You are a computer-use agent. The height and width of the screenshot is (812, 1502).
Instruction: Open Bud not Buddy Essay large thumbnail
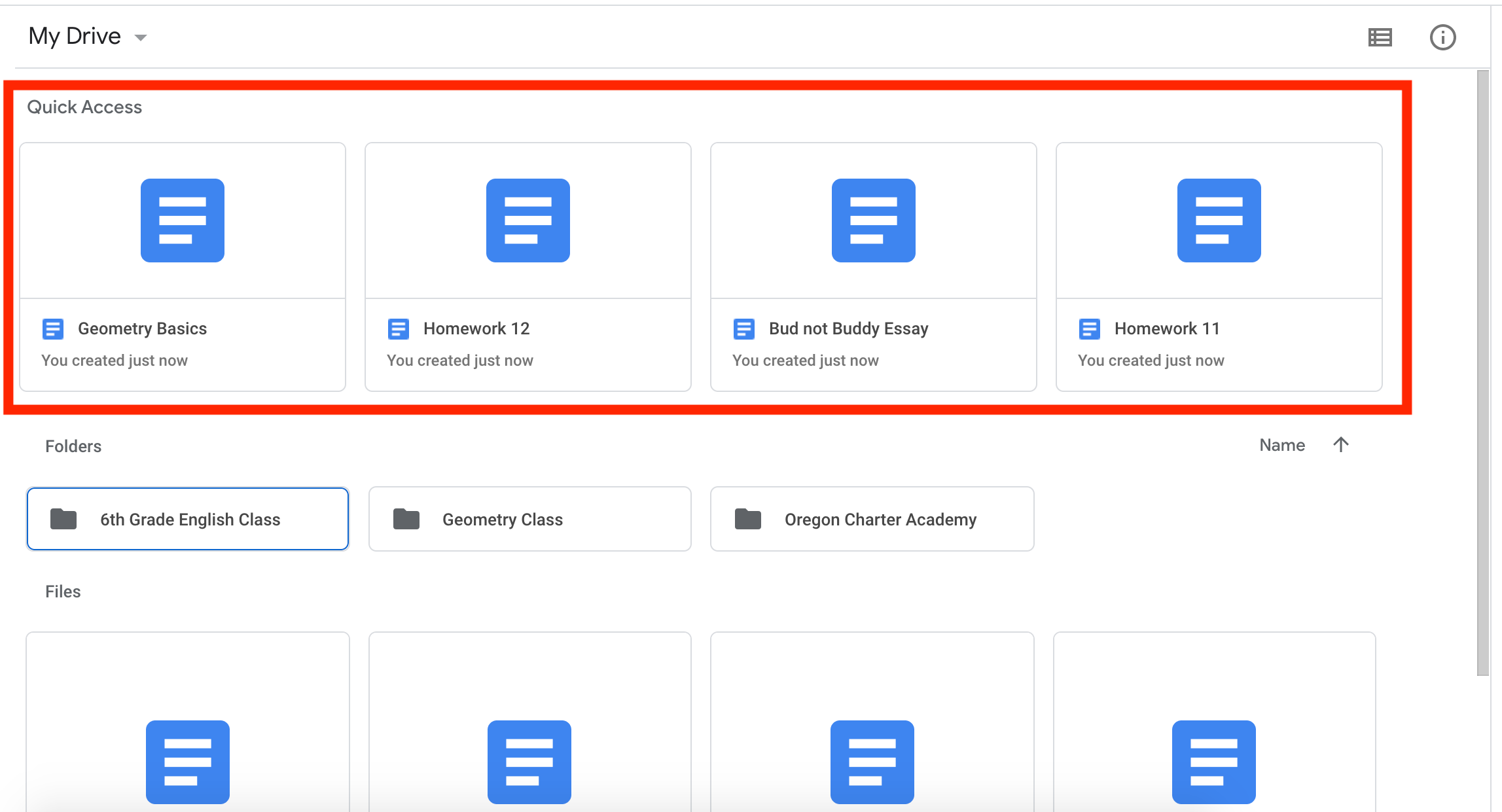point(874,221)
